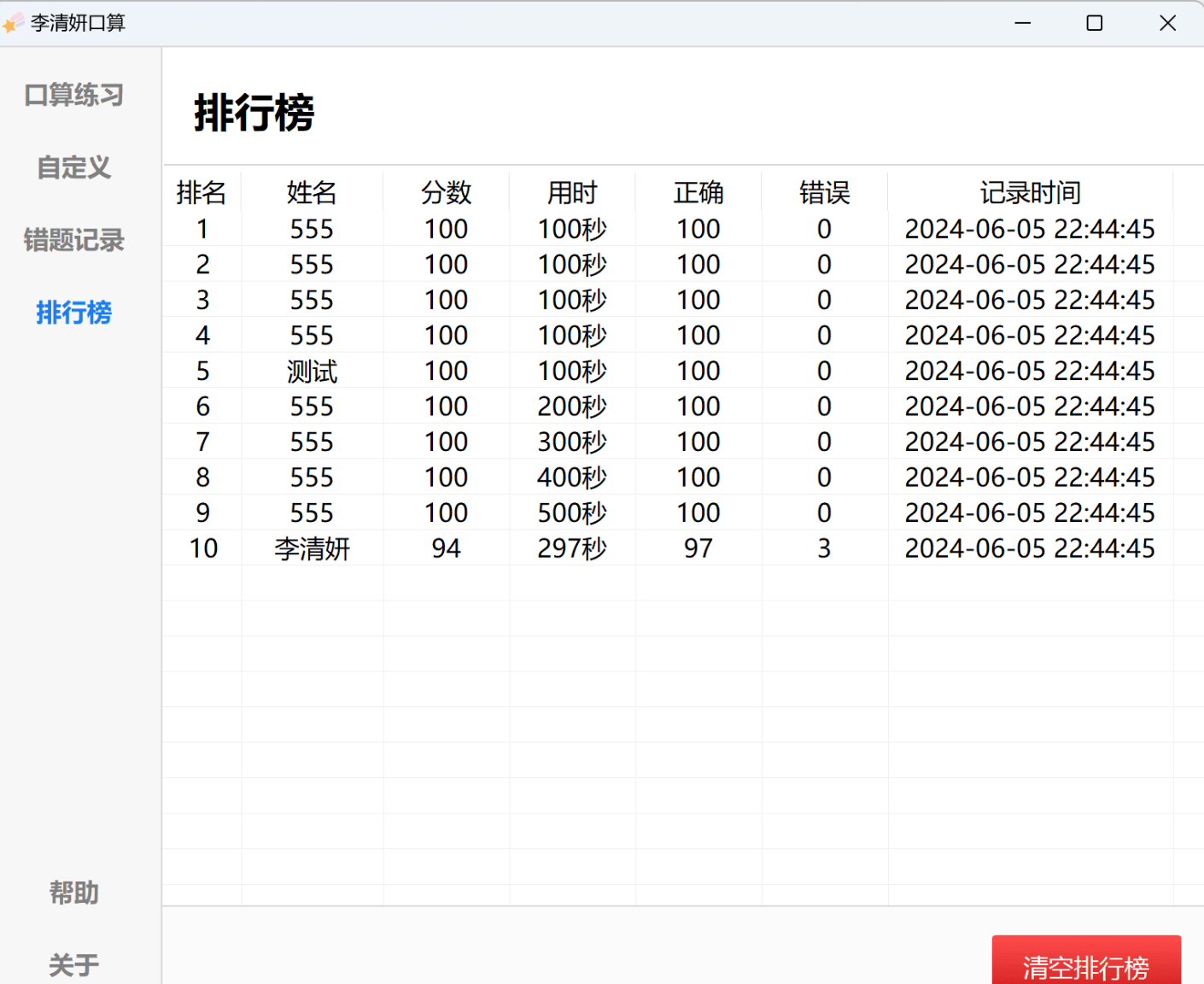Sort by the 排名 column header
Viewport: 1204px width, 984px height.
(202, 193)
